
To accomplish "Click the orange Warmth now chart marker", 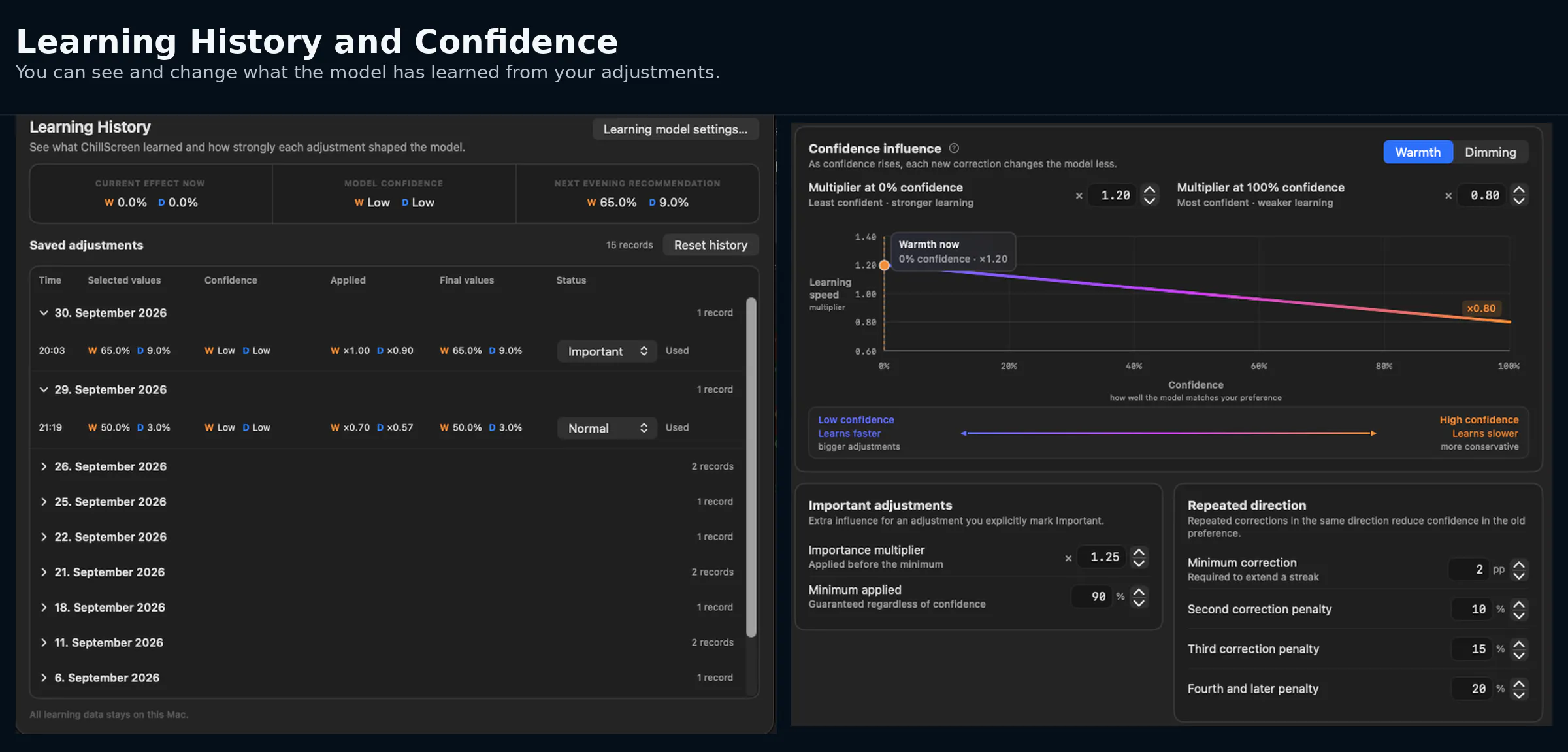I will (x=884, y=265).
